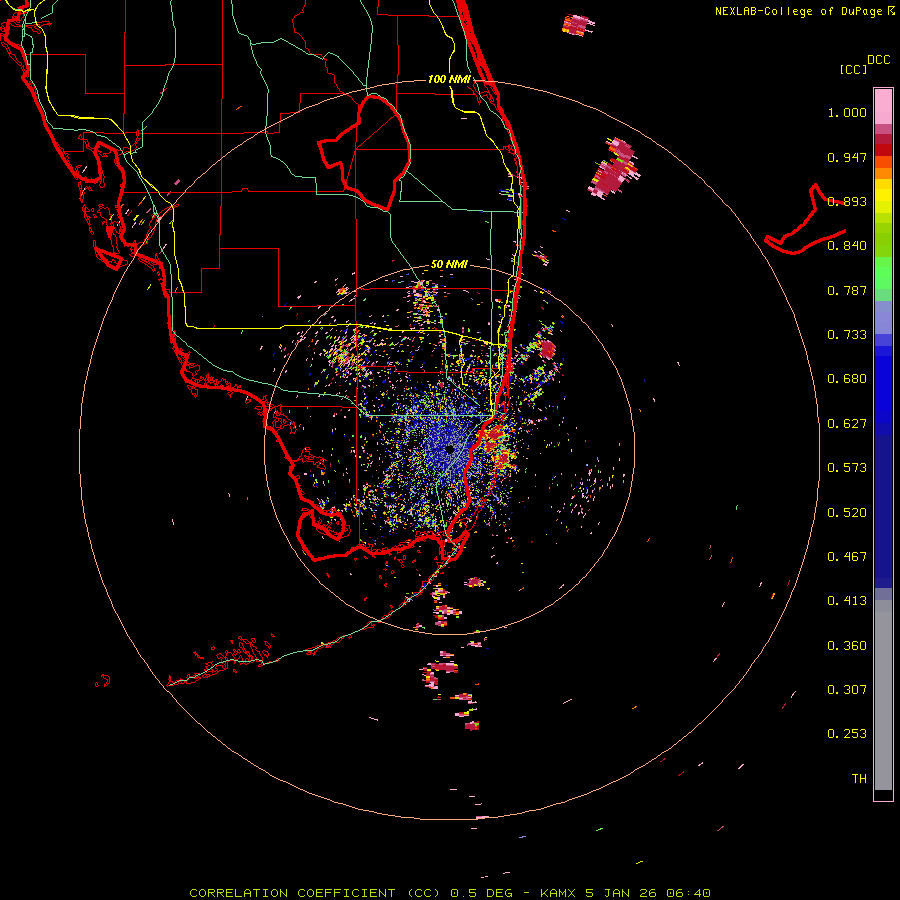Image resolution: width=900 pixels, height=900 pixels.
Task: Click the pink top color swatch
Action: coord(883,106)
